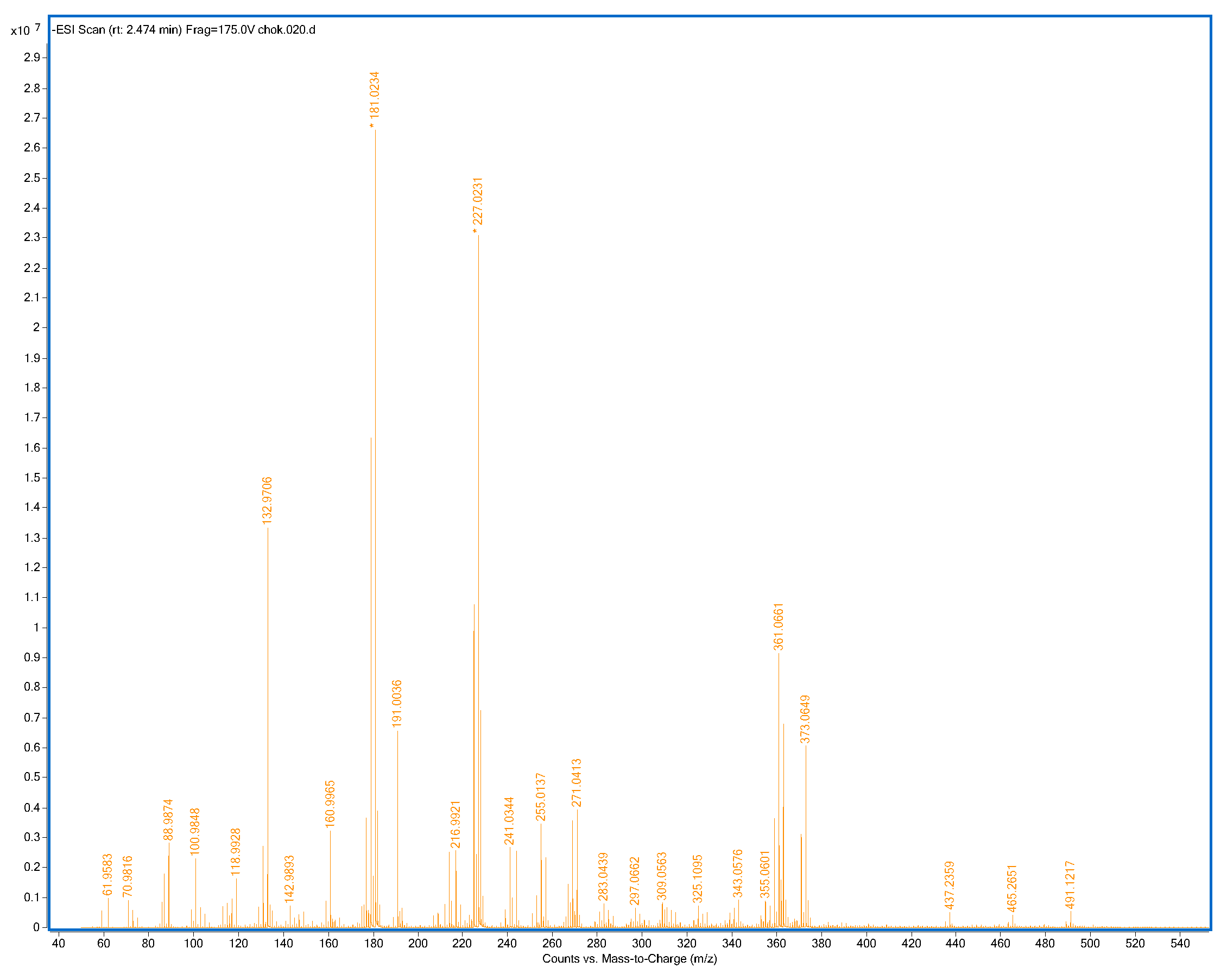Image resolution: width=1227 pixels, height=980 pixels.
Task: Select the 255.0137 peak label
Action: coord(541,796)
